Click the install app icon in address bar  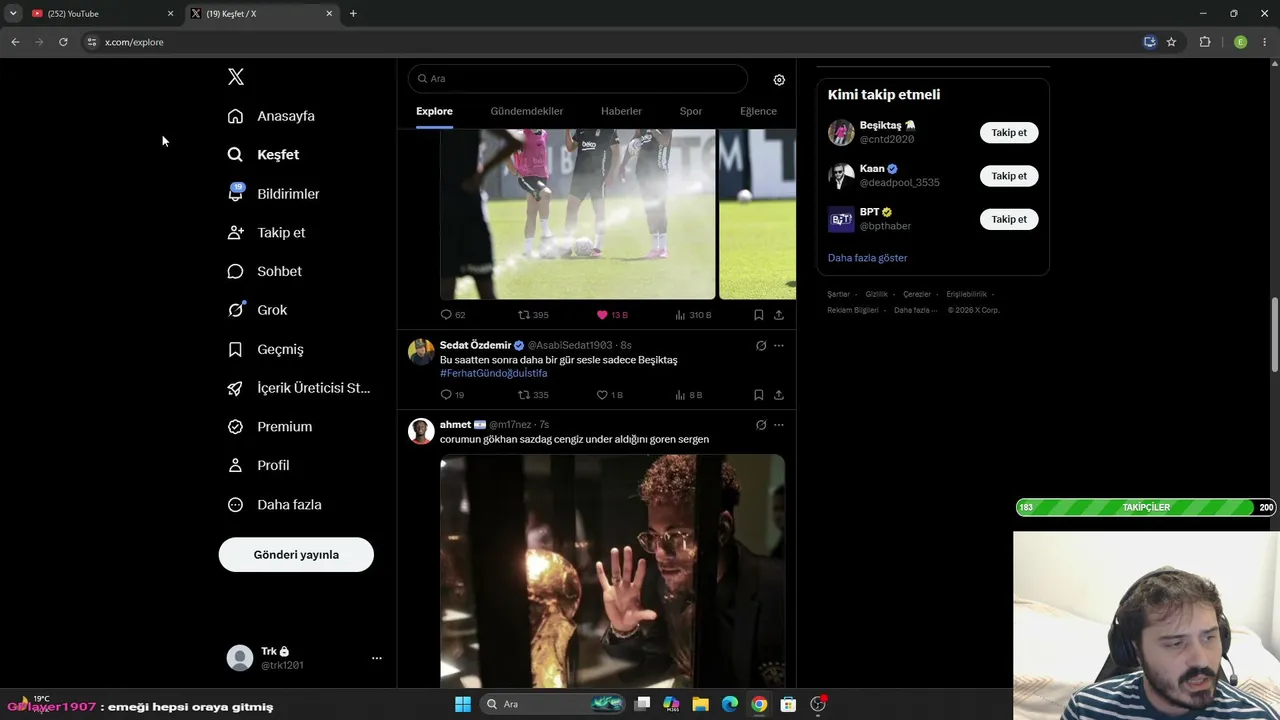pos(1150,42)
